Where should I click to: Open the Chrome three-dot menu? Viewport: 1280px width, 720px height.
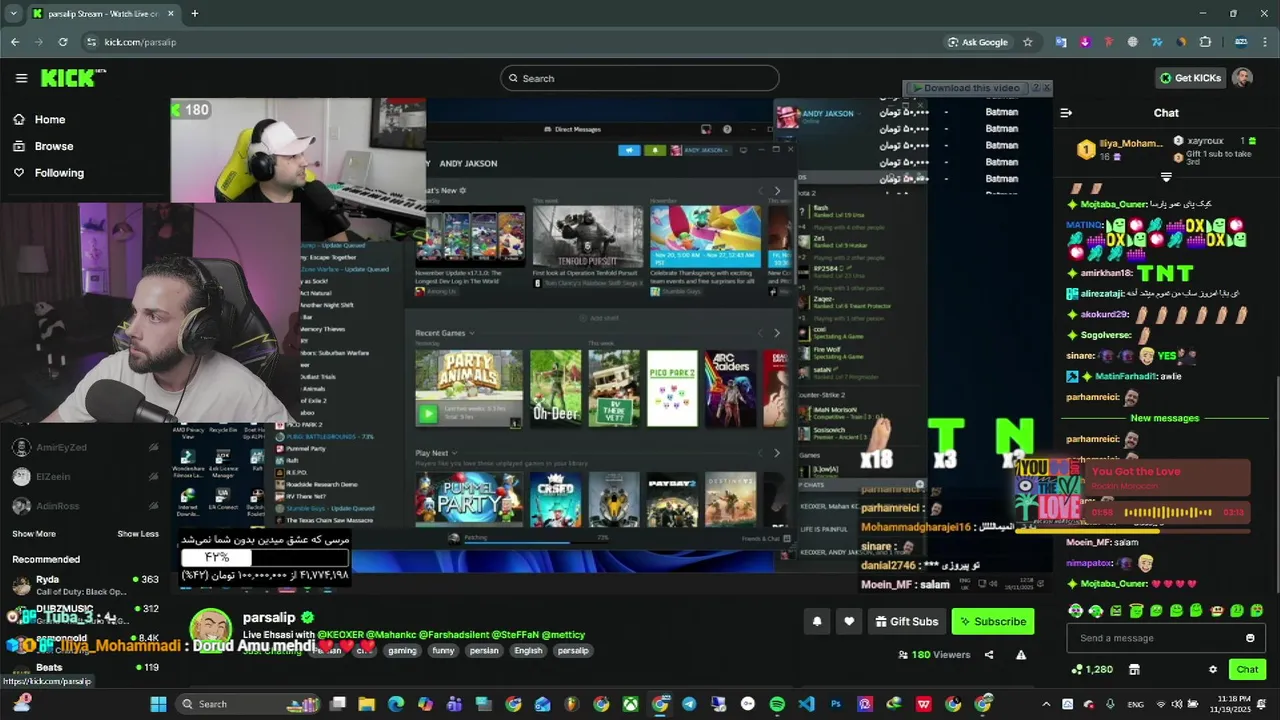[1265, 42]
